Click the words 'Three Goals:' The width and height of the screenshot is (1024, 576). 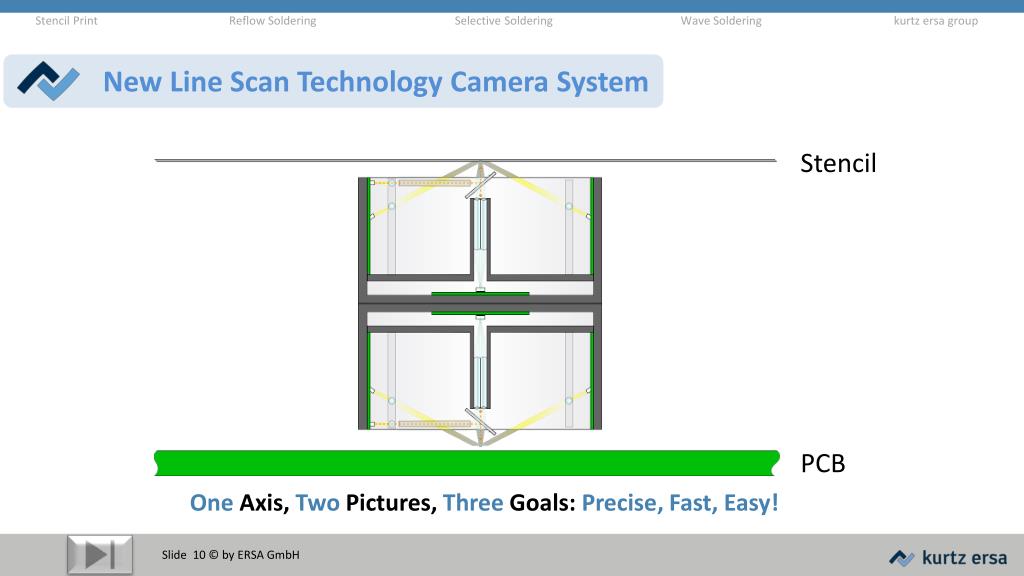click(509, 503)
